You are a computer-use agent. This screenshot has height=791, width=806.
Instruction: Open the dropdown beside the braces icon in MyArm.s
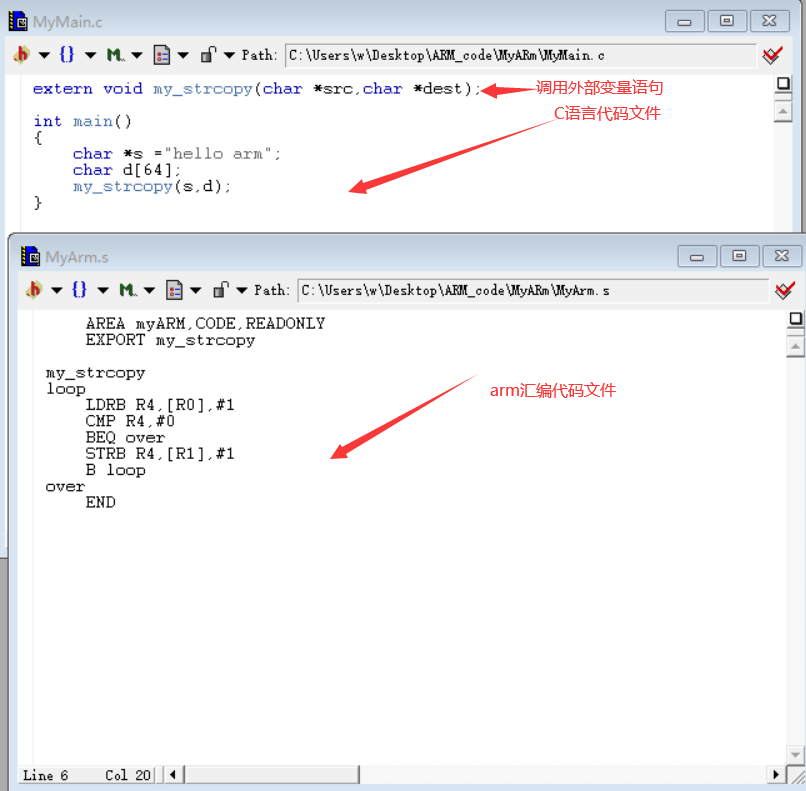[x=101, y=290]
